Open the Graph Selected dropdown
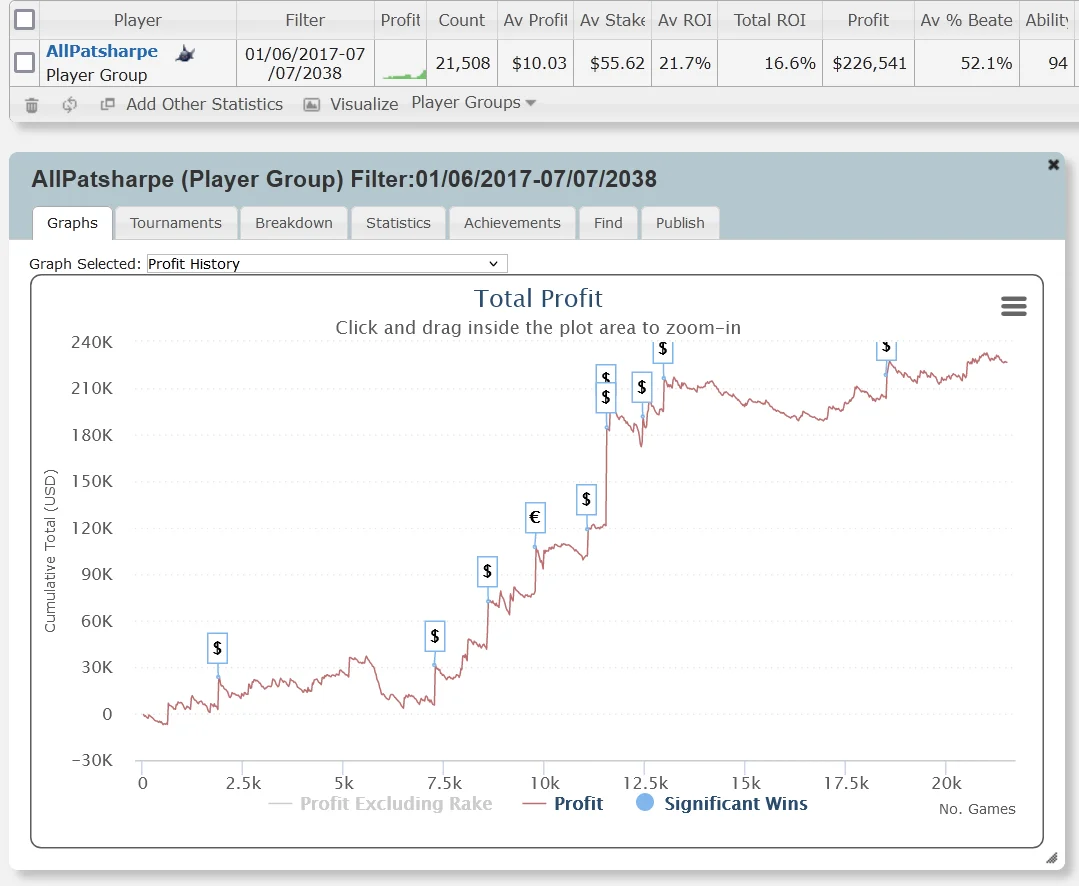The width and height of the screenshot is (1079, 886). point(327,264)
